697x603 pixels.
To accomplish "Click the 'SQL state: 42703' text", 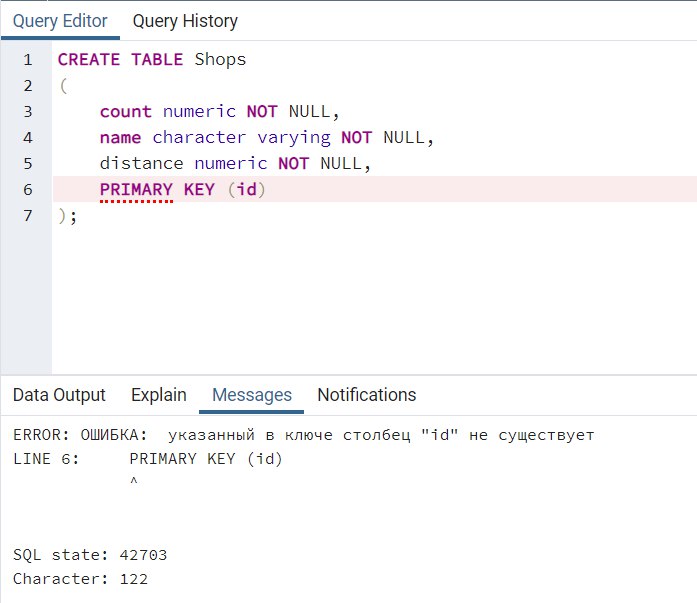I will click(90, 555).
